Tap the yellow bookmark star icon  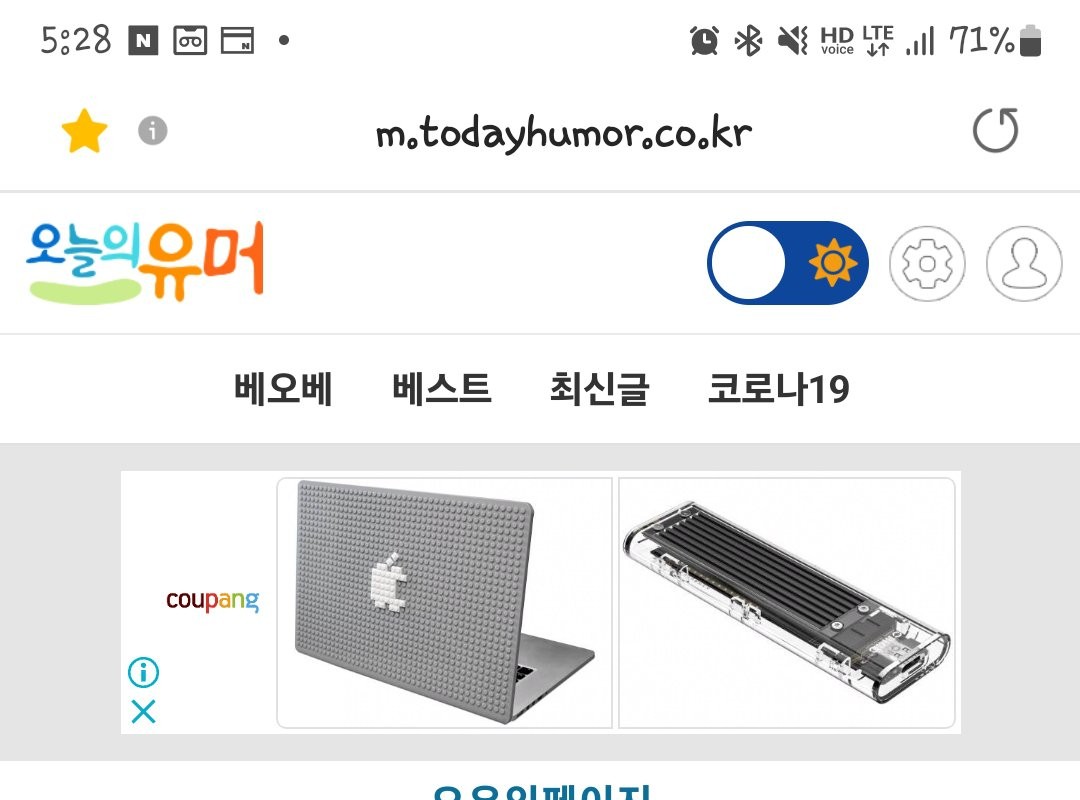point(84,130)
